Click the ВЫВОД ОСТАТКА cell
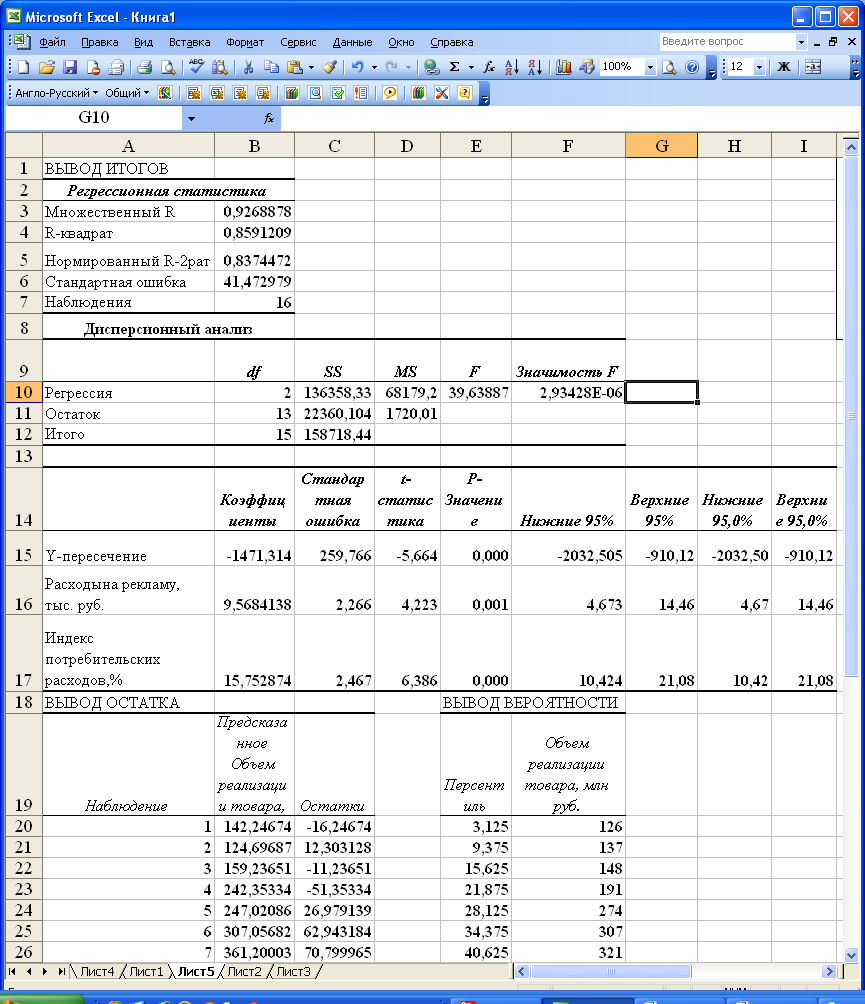865x1004 pixels. (x=128, y=702)
